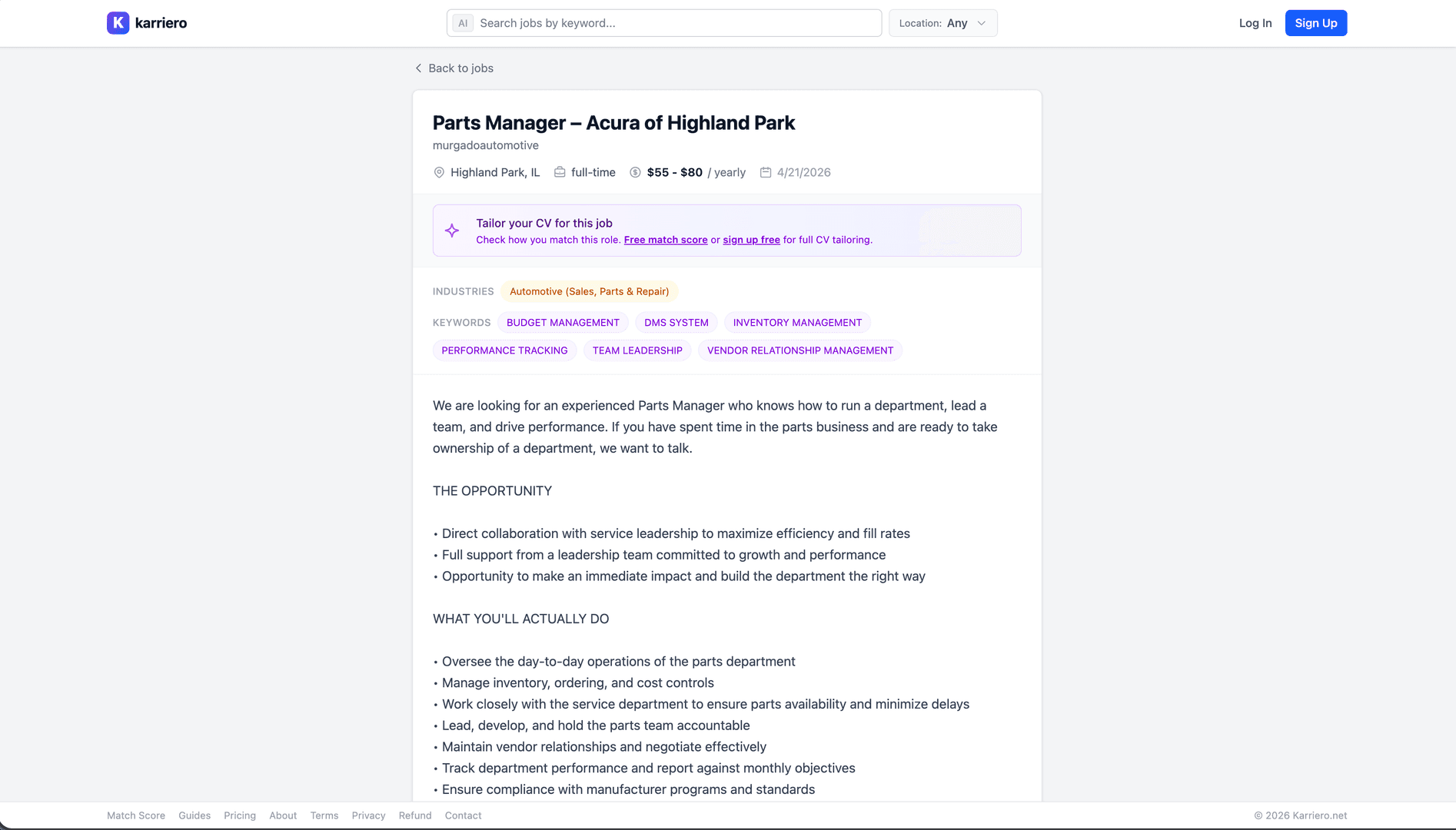Click the dollar salary icon
Viewport: 1456px width, 830px height.
click(x=635, y=172)
